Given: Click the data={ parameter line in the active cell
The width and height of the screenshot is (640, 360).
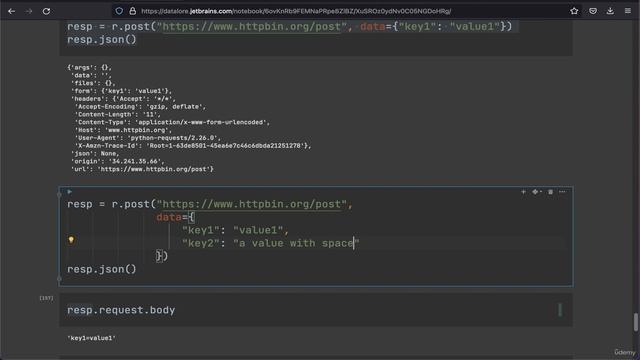Looking at the screenshot, I should tap(176, 217).
